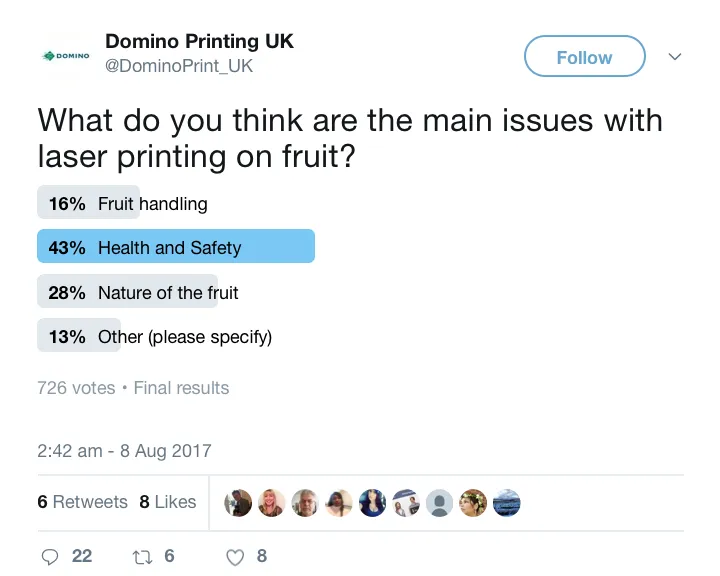Like the tweet with the heart icon
The height and width of the screenshot is (576, 720).
235,556
